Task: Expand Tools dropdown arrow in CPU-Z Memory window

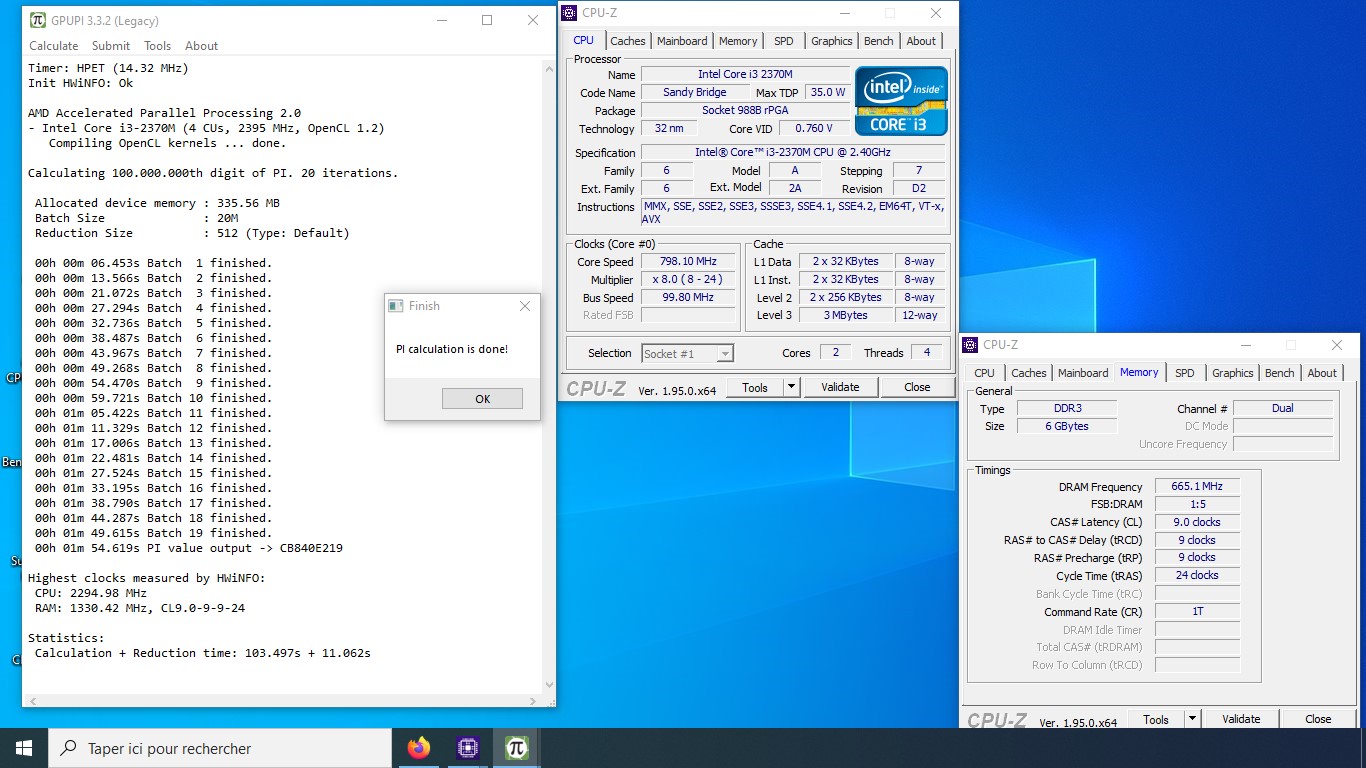Action: pos(1192,719)
